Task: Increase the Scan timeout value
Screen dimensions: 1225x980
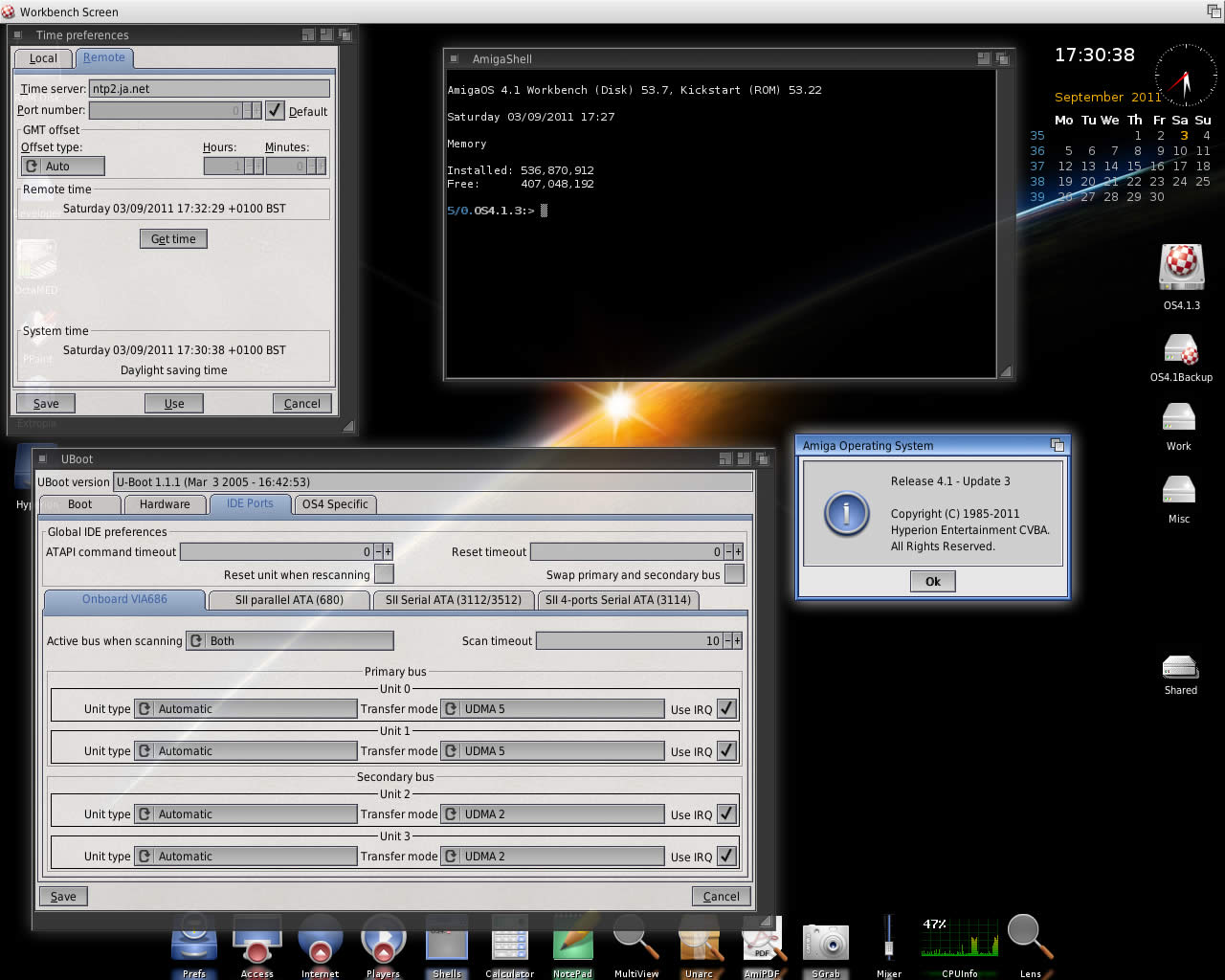Action: point(737,641)
